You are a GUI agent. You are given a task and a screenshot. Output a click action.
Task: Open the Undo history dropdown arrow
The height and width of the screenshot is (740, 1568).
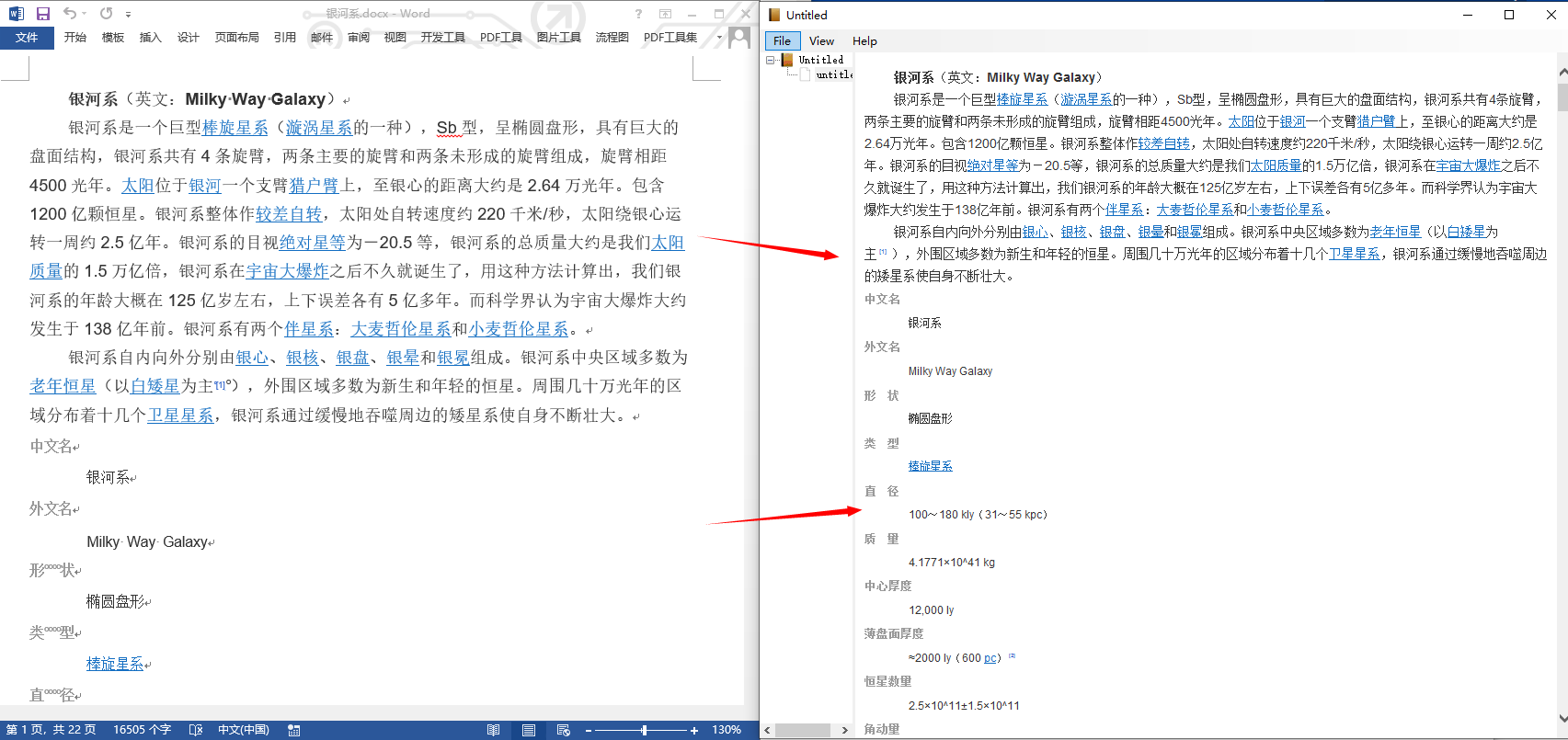(x=84, y=14)
